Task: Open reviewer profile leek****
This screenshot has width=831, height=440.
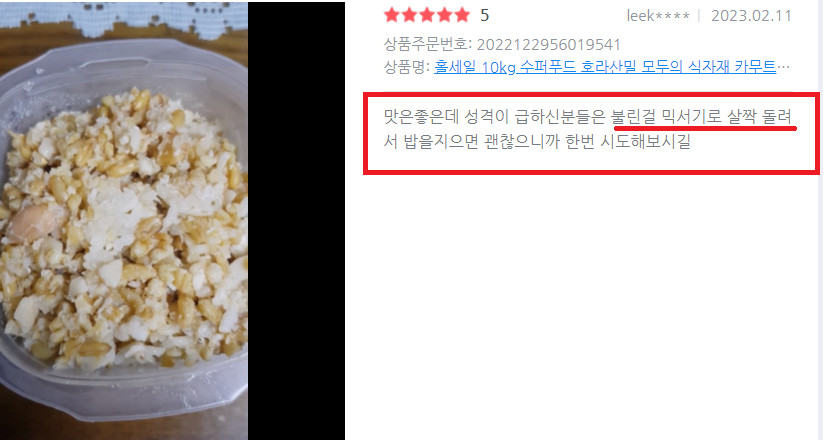Action: pyautogui.click(x=658, y=16)
